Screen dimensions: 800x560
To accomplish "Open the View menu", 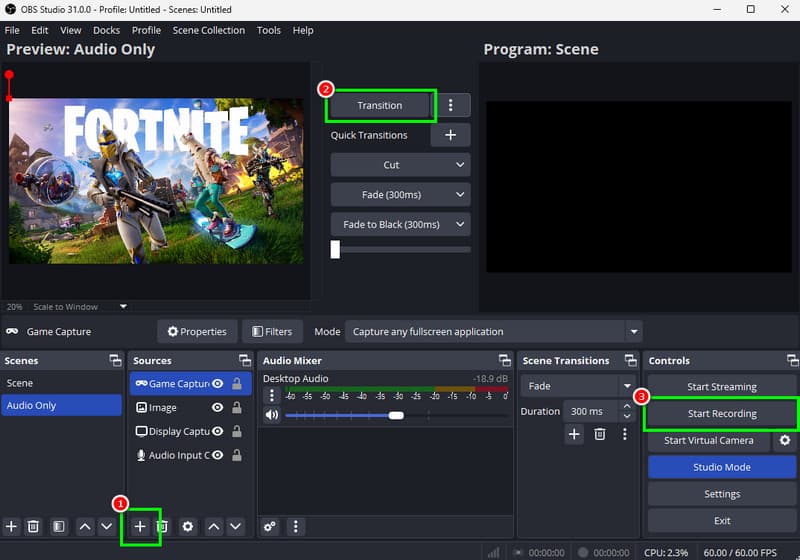I will pyautogui.click(x=71, y=30).
